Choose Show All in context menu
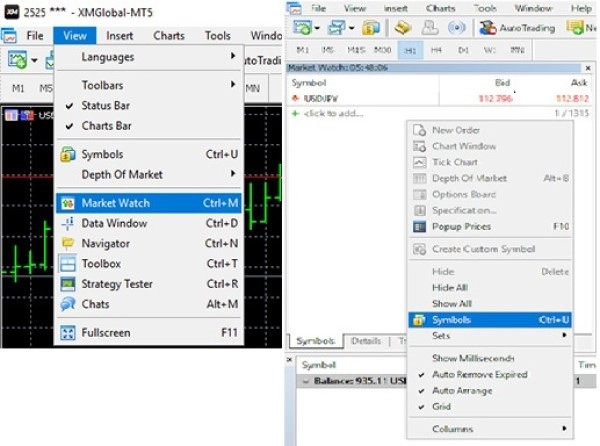The image size is (600, 446). pyautogui.click(x=490, y=304)
